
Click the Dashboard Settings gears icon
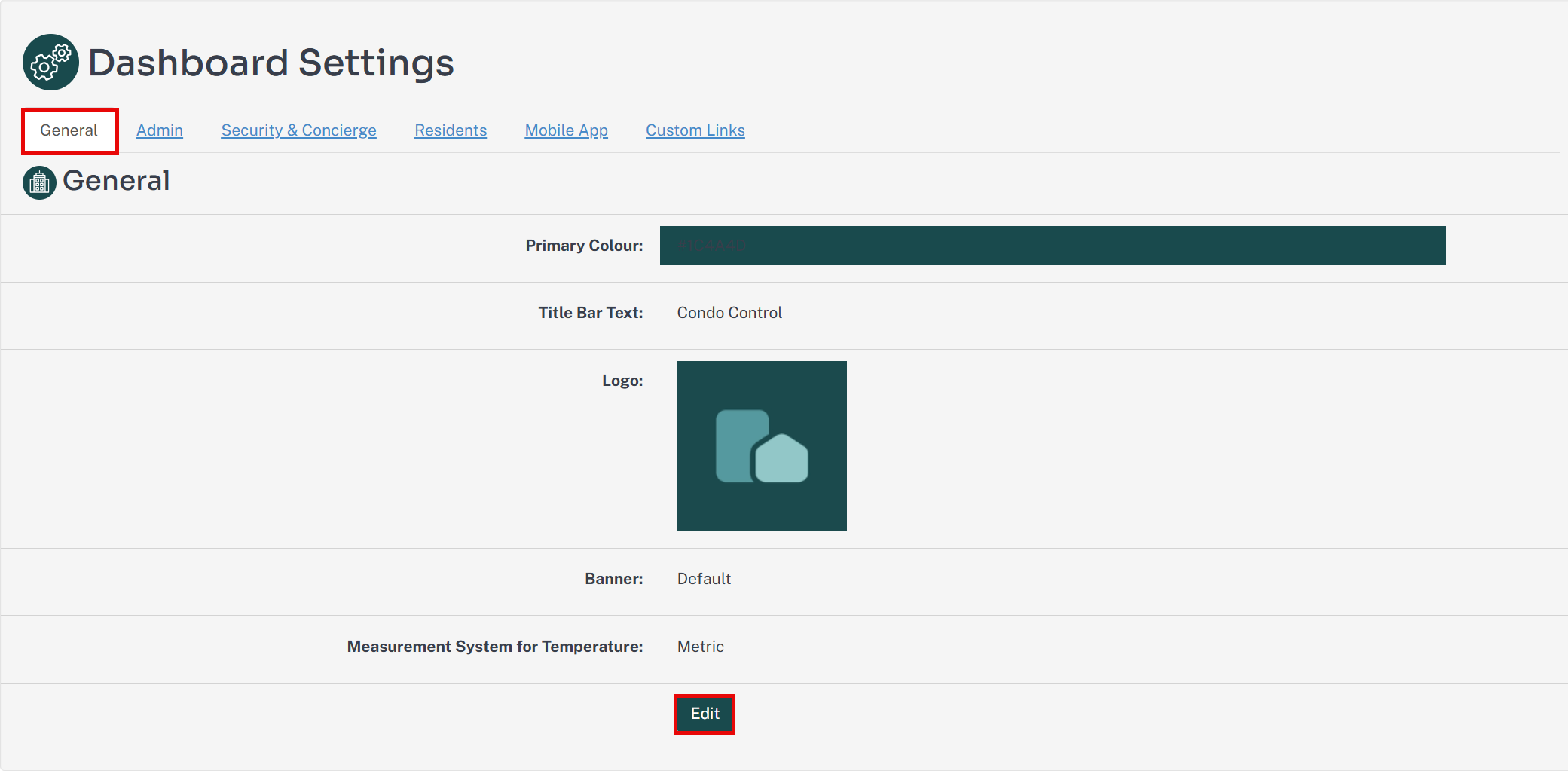coord(50,62)
